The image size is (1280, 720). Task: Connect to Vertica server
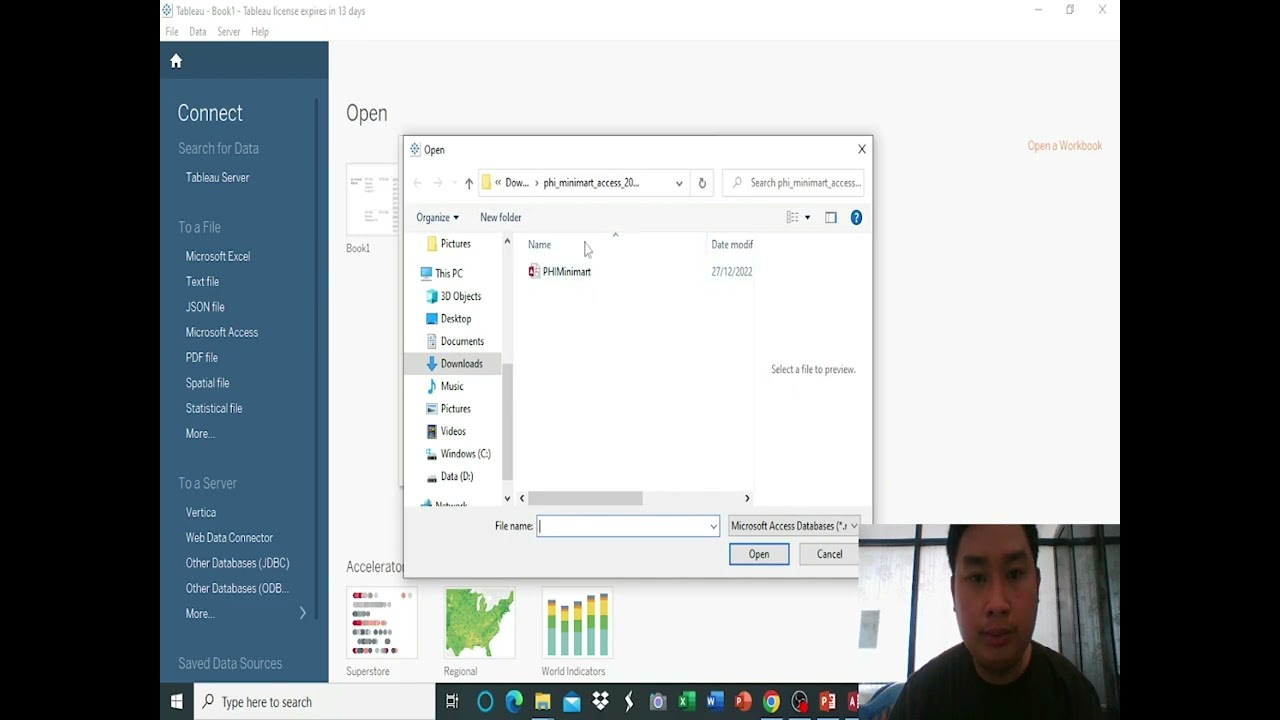tap(200, 512)
